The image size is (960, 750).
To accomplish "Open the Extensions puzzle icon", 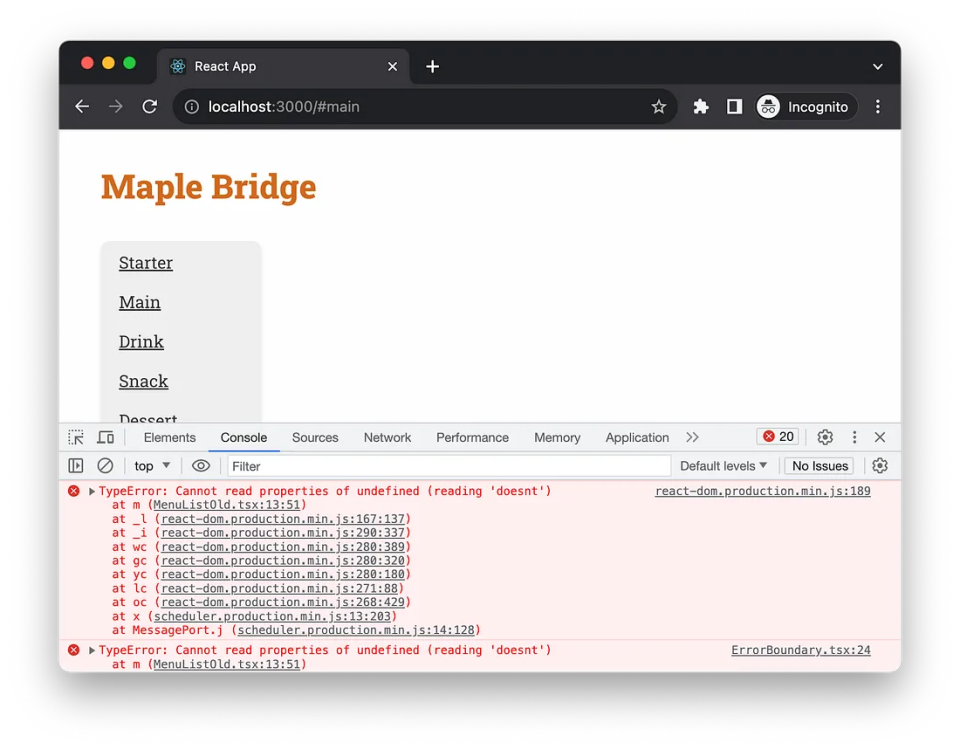I will [x=701, y=107].
